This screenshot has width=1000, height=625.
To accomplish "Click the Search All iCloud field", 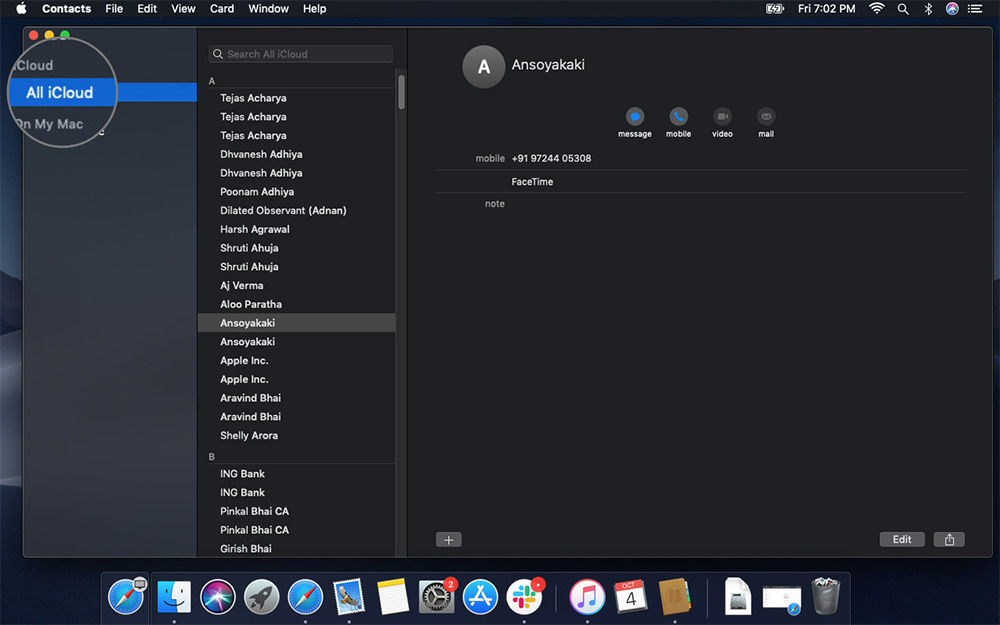I will coord(300,53).
